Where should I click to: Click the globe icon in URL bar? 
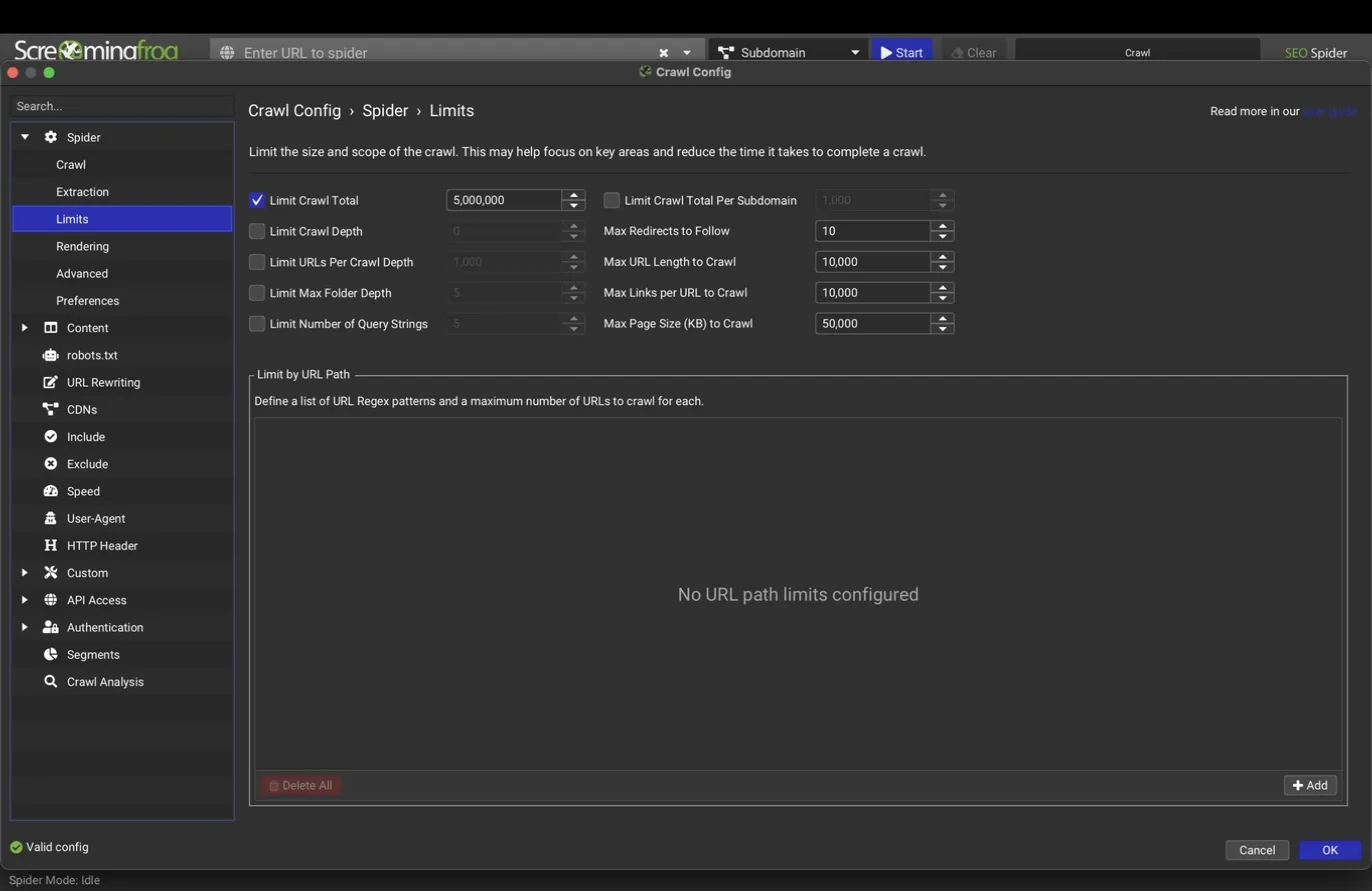(227, 52)
